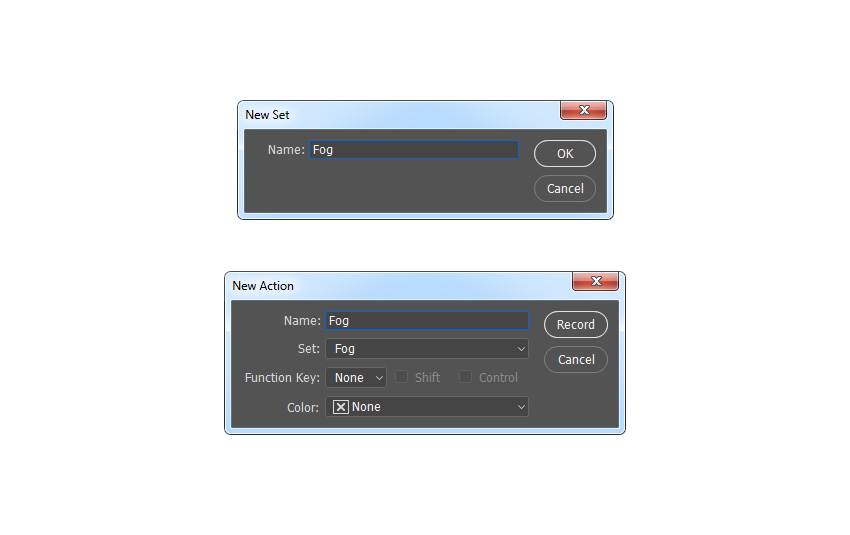850x535 pixels.
Task: Close the New Action dialog with X
Action: pos(595,281)
